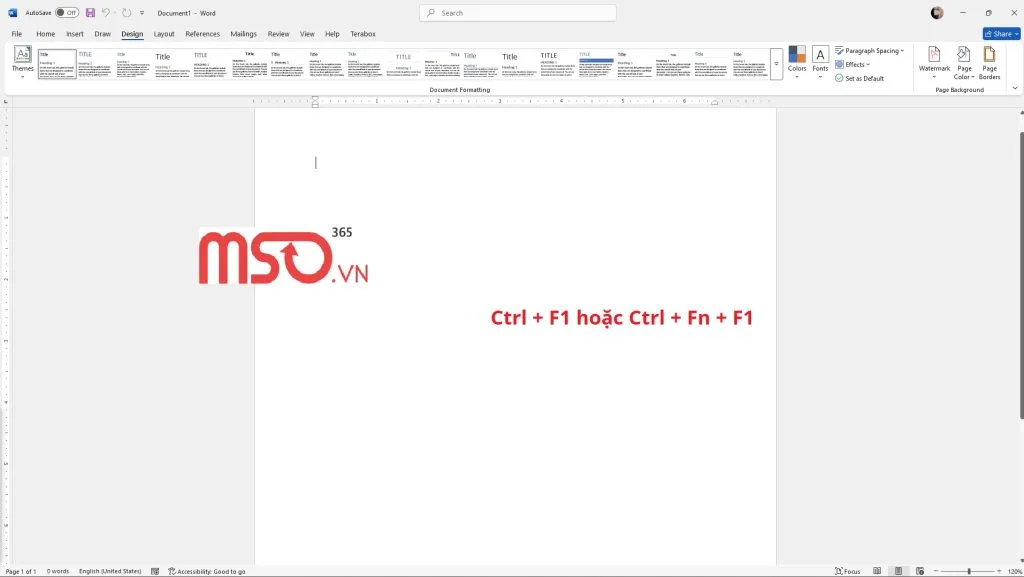Switch to the Mailings tab

(x=243, y=33)
